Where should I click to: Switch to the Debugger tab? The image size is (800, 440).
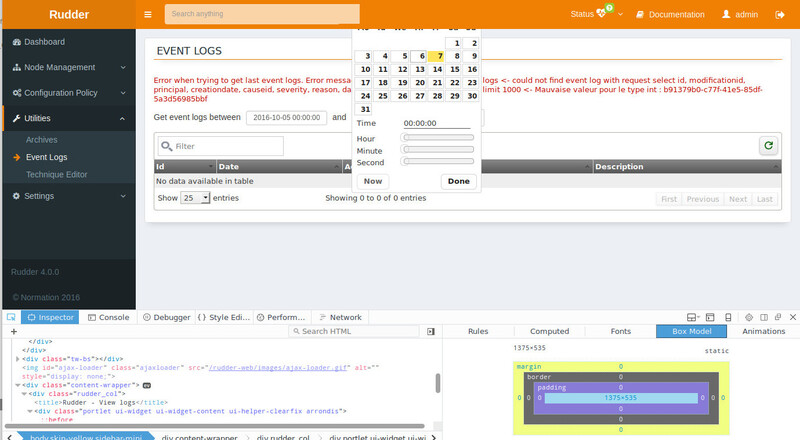point(166,317)
